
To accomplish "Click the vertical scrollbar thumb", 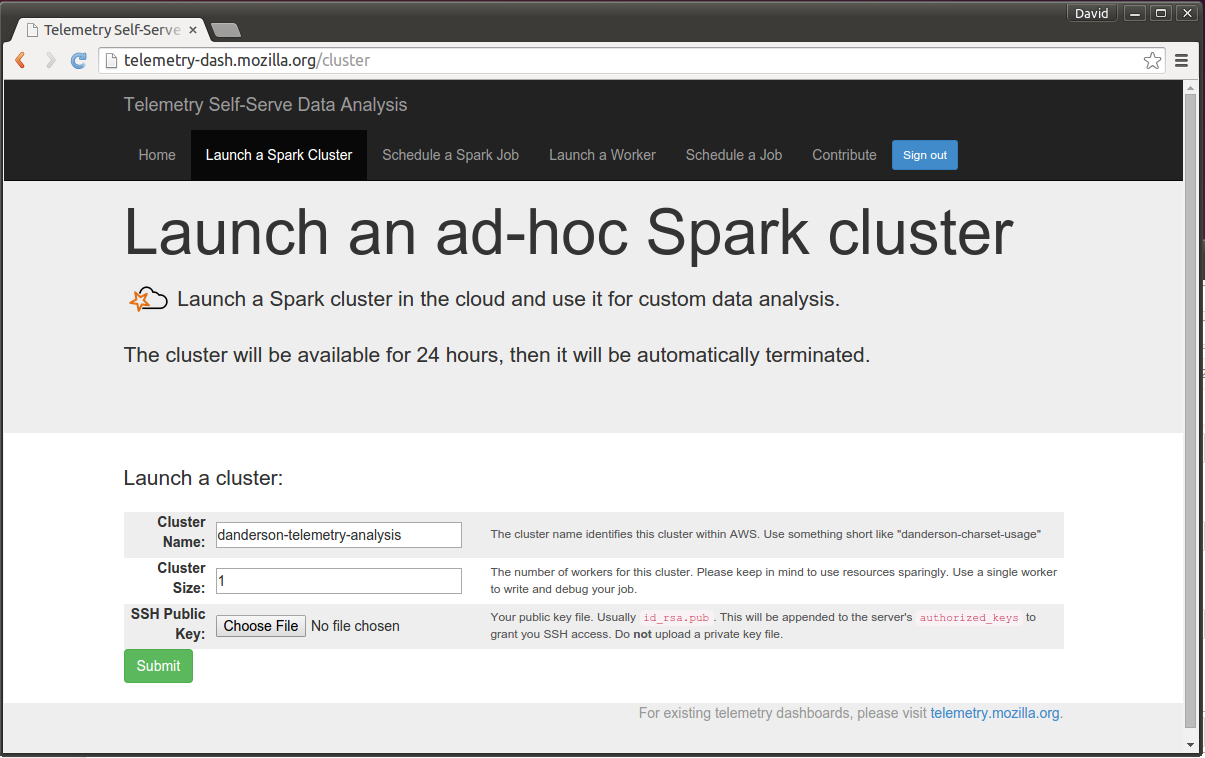I will (x=1190, y=411).
